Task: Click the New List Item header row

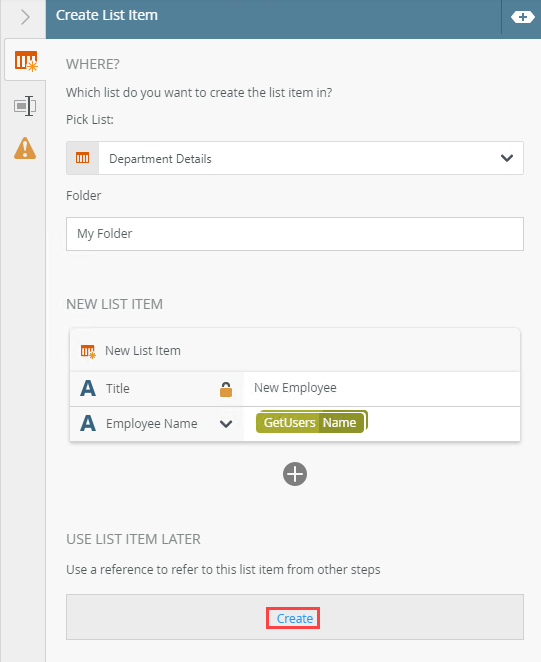Action: [x=295, y=351]
